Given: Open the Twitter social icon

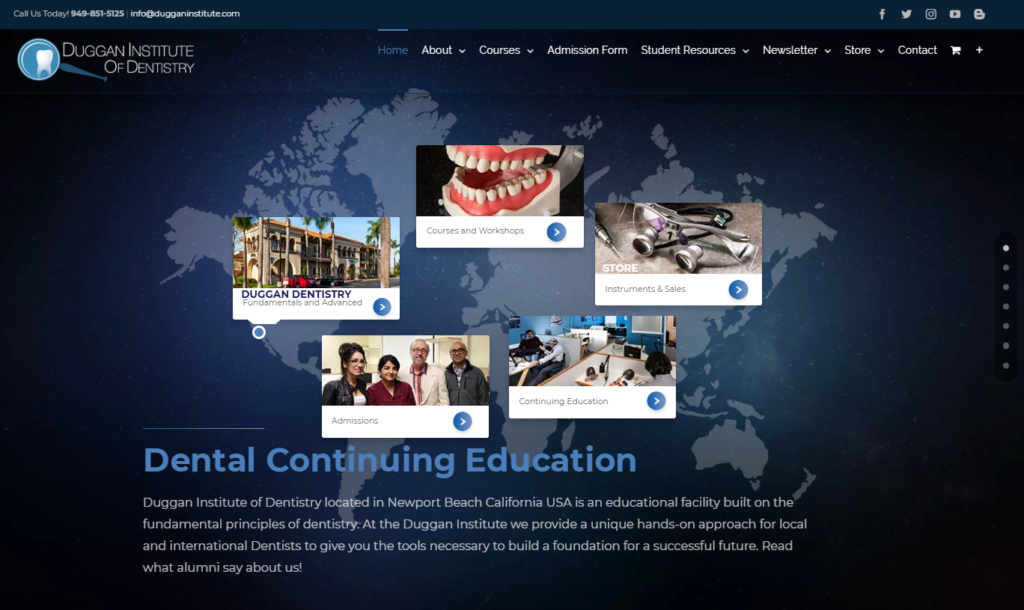Looking at the screenshot, I should point(906,14).
